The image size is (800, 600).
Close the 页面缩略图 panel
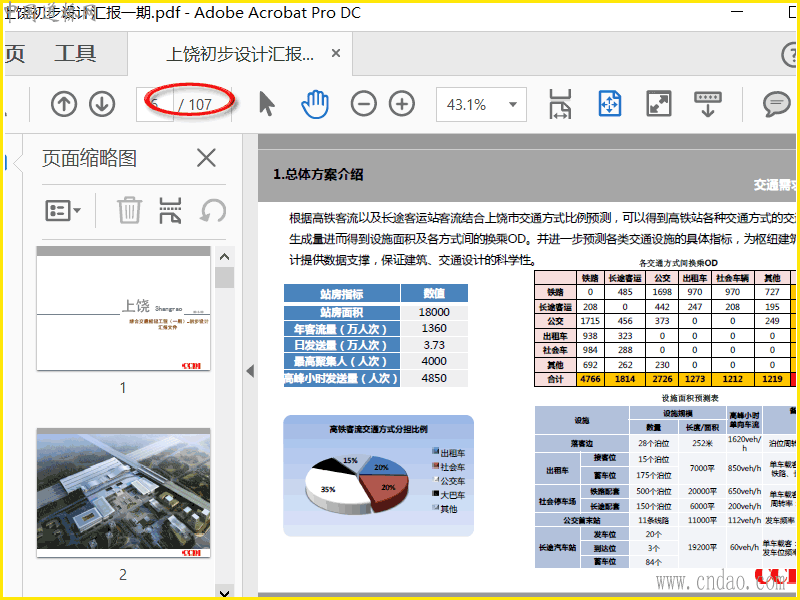coord(206,158)
